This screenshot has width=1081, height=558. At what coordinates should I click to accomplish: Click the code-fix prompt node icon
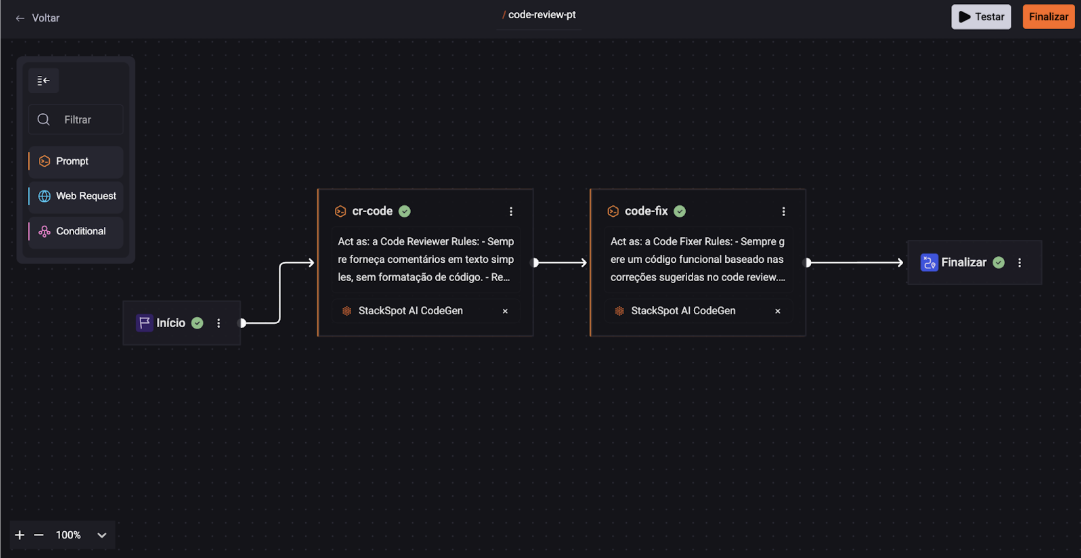[x=613, y=212]
